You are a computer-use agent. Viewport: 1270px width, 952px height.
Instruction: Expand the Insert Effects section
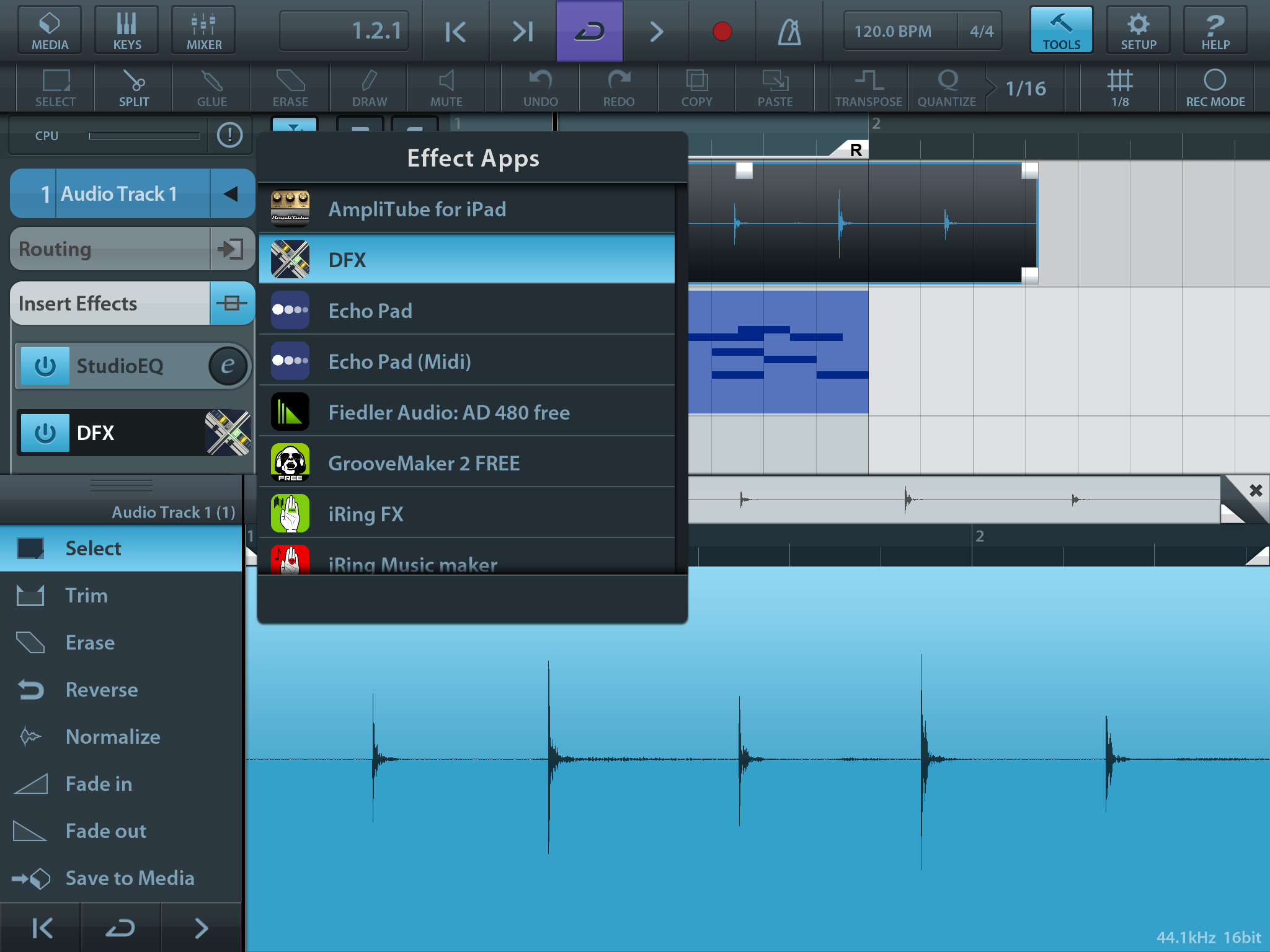(x=132, y=304)
